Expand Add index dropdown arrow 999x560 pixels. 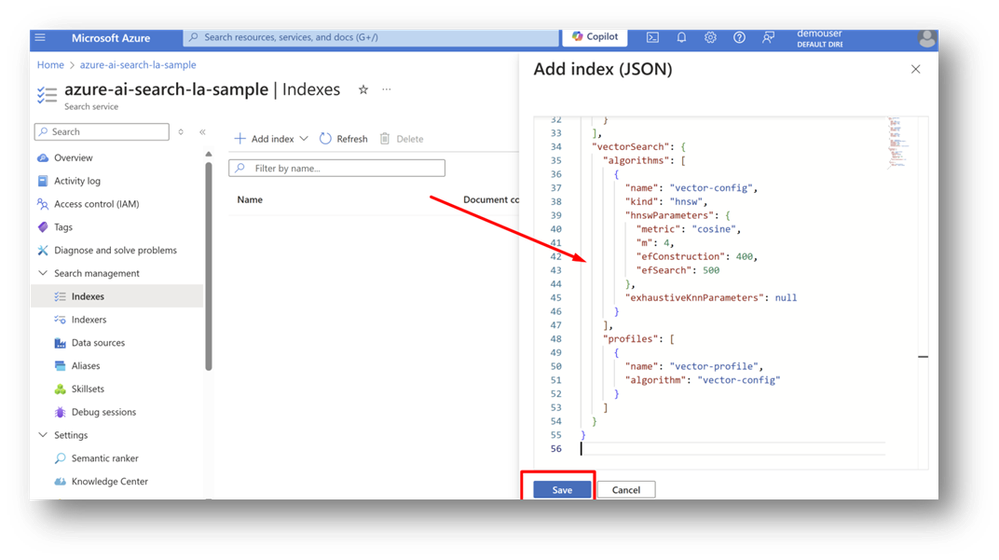[304, 139]
